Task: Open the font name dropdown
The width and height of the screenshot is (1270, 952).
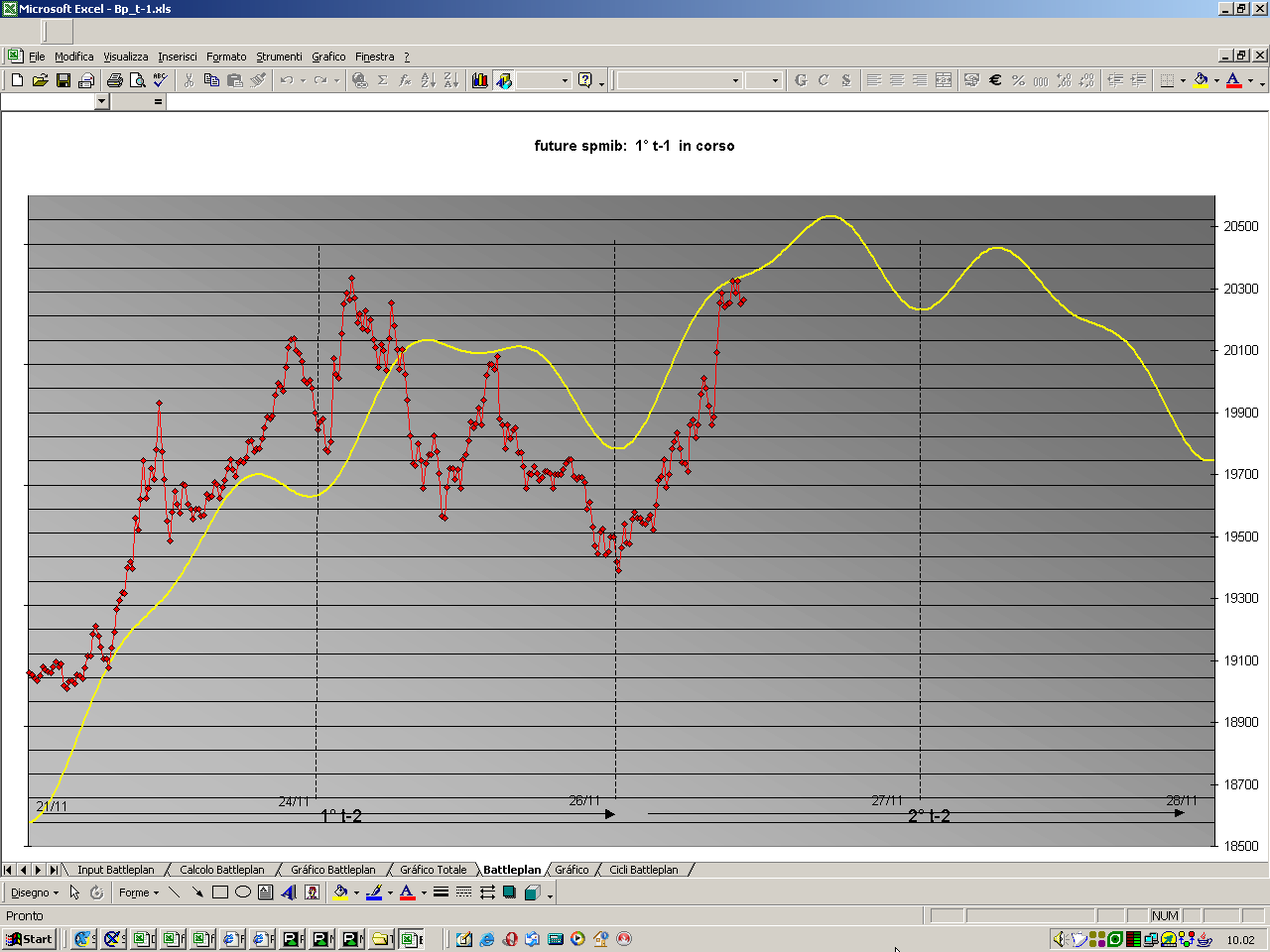Action: (x=736, y=80)
